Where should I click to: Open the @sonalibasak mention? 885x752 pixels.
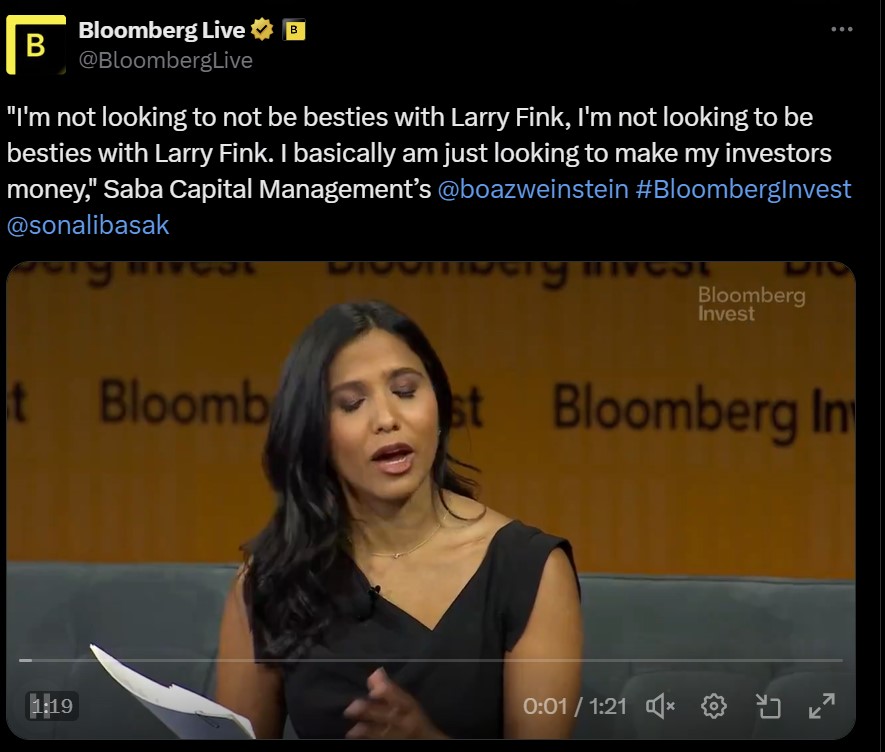point(88,225)
